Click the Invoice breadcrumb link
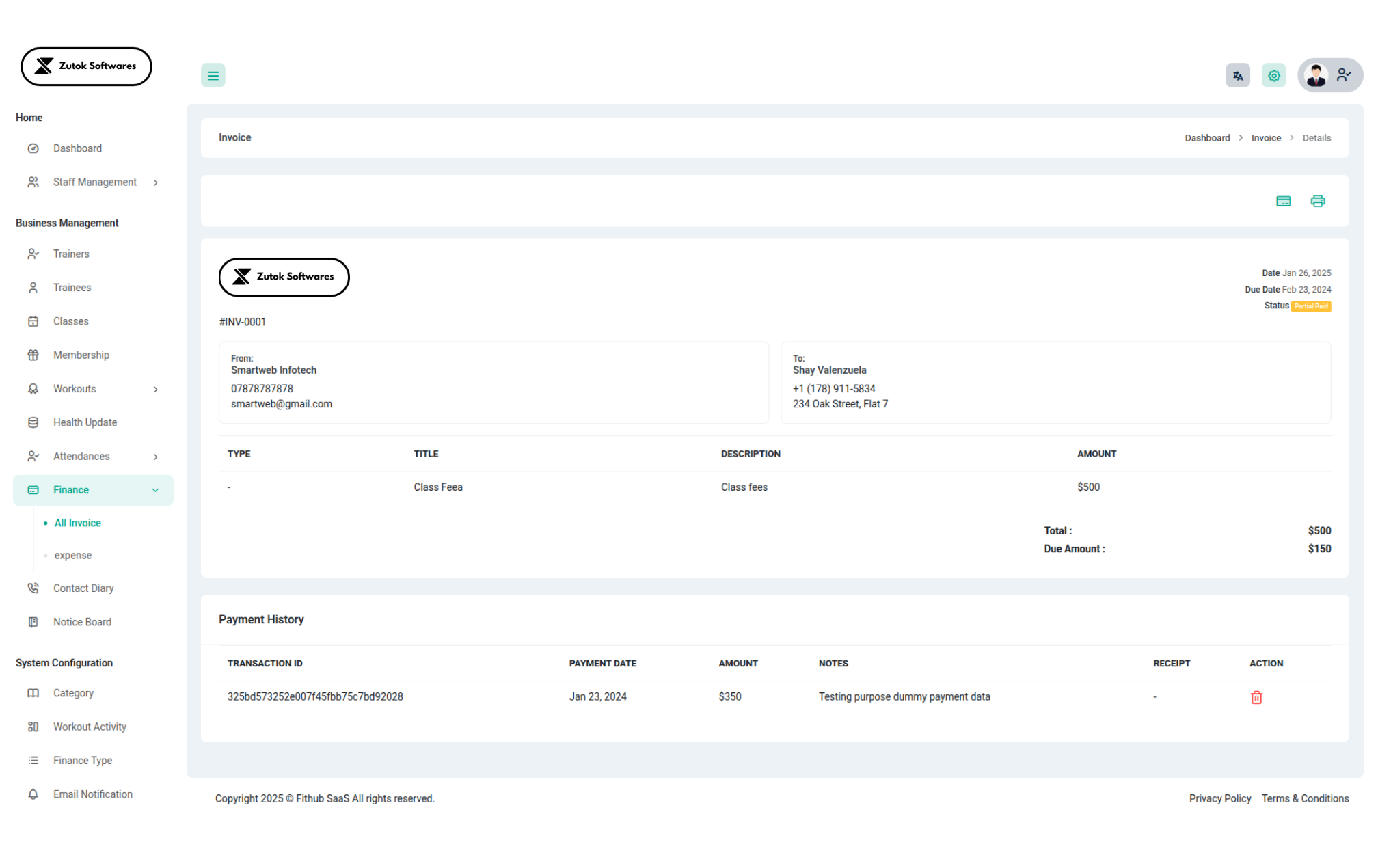This screenshot has height=868, width=1378. [1266, 138]
